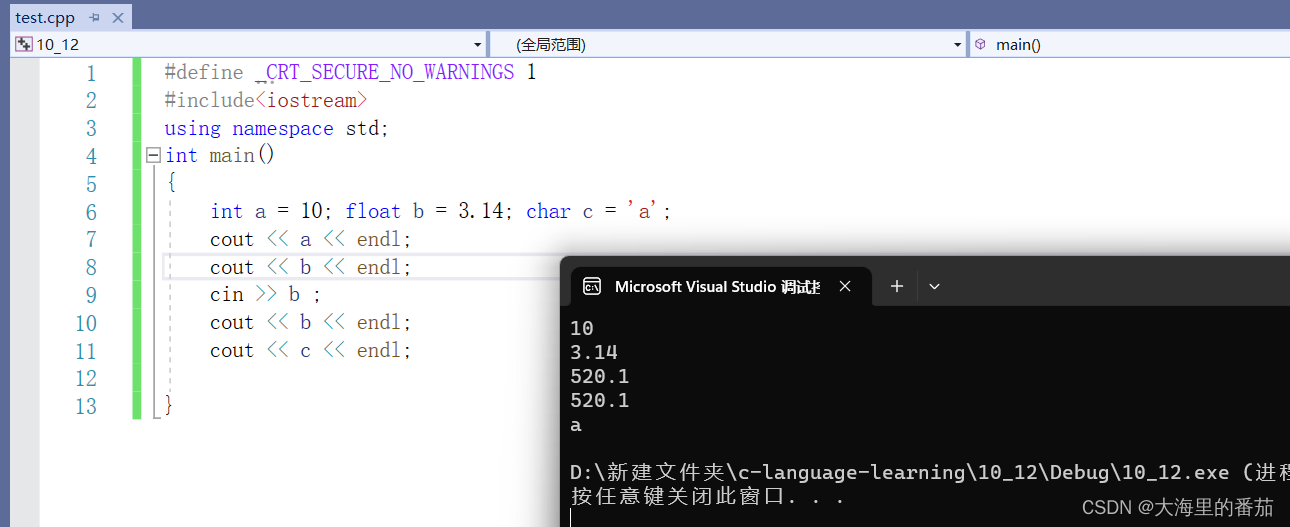Open the 10_12 project scope dropdown

pyautogui.click(x=477, y=45)
